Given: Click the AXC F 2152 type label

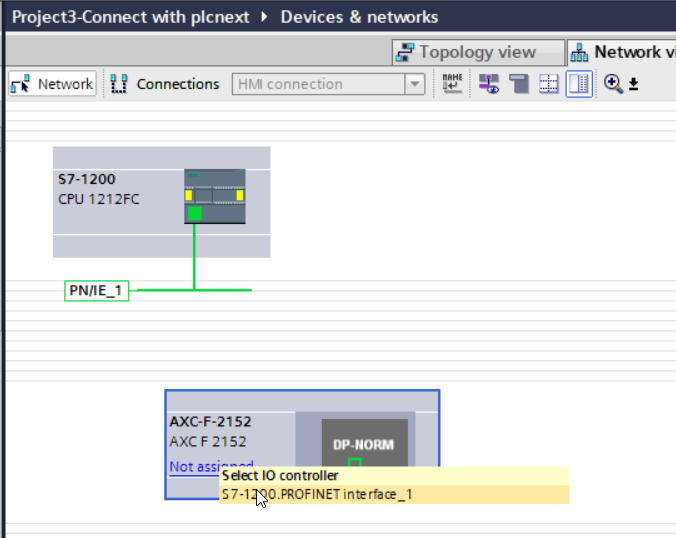Looking at the screenshot, I should pos(208,441).
